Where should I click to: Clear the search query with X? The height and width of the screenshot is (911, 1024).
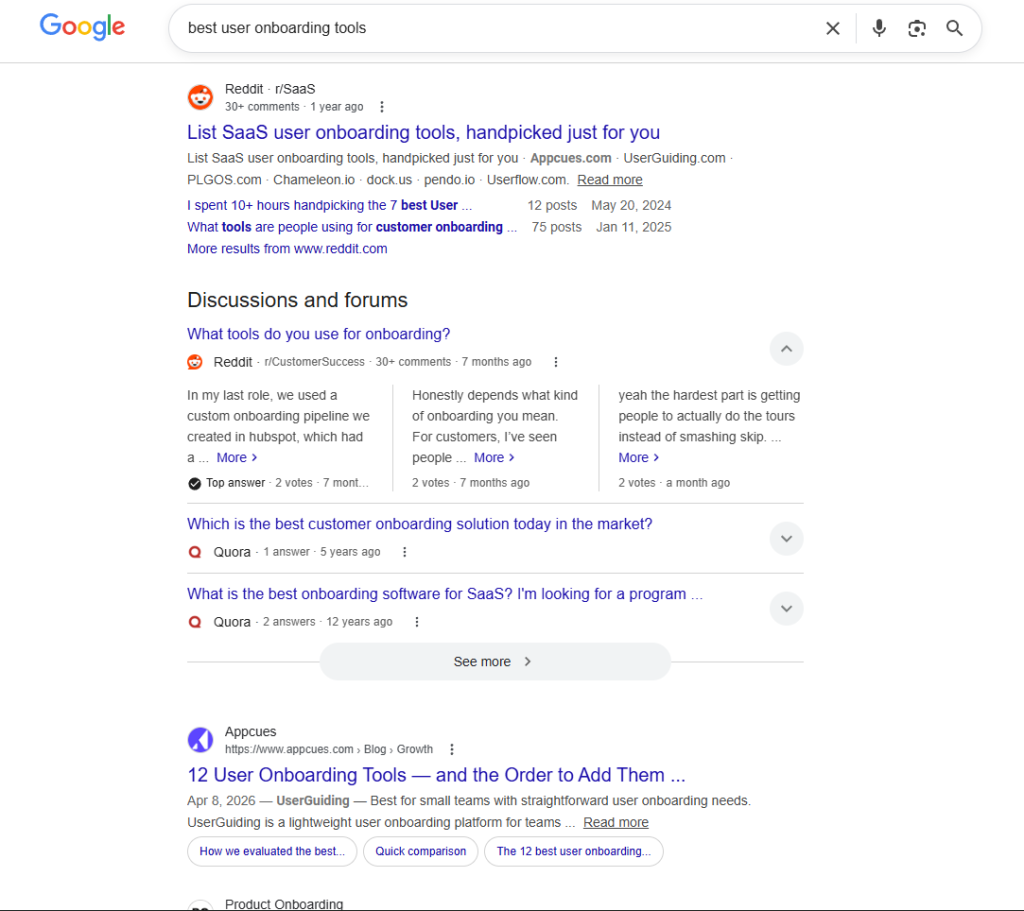tap(833, 29)
